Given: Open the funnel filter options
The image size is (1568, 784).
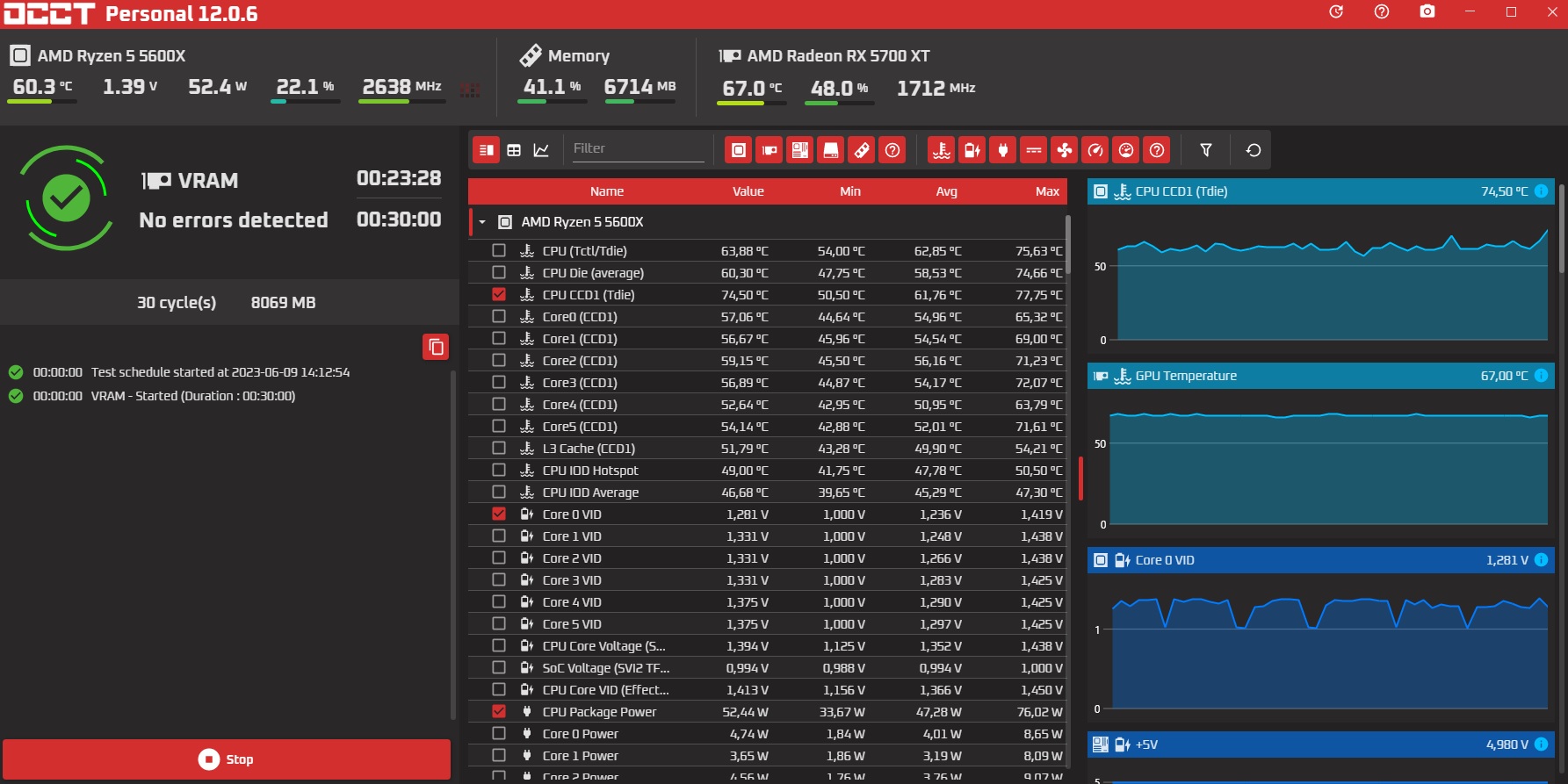Looking at the screenshot, I should pyautogui.click(x=1206, y=150).
